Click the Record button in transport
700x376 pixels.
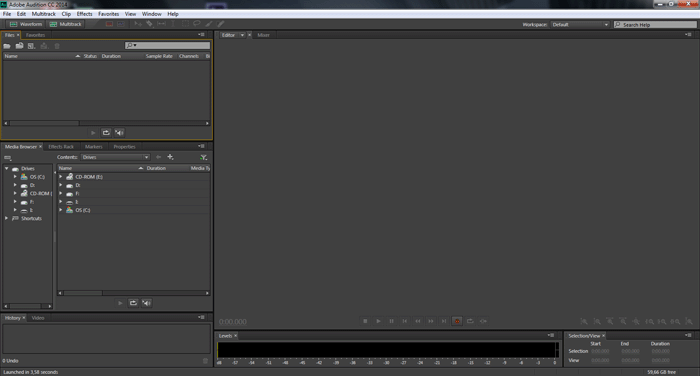(457, 321)
